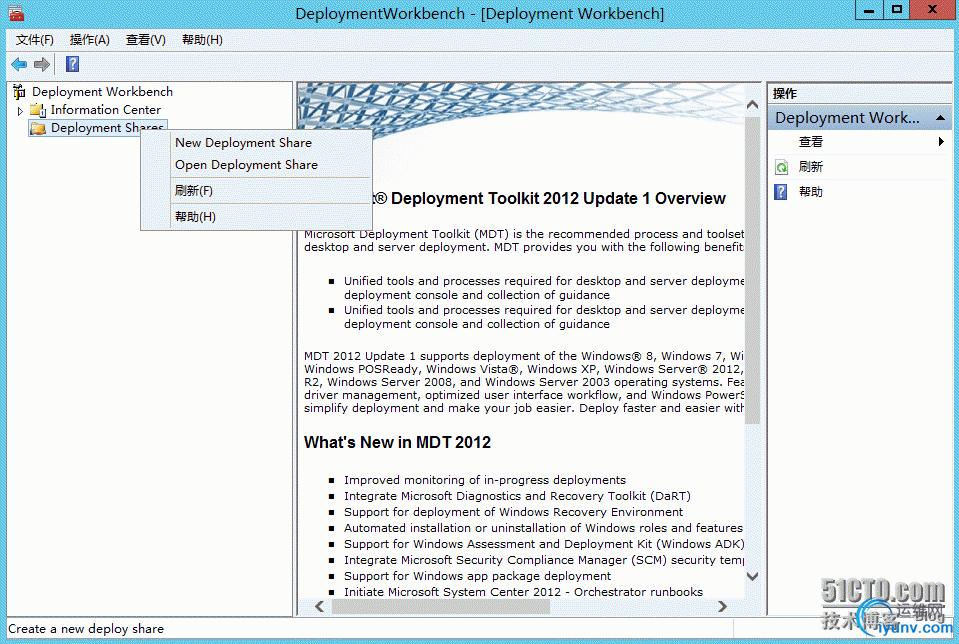Open the 帮助(H) menu in menu bar

tap(202, 40)
